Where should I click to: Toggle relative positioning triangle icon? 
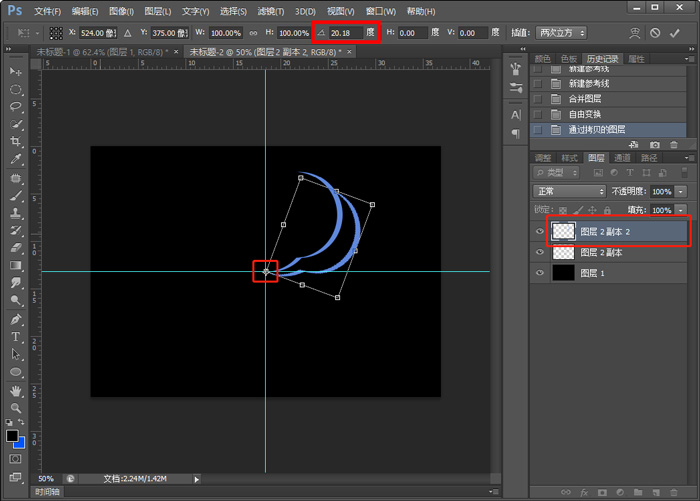128,33
